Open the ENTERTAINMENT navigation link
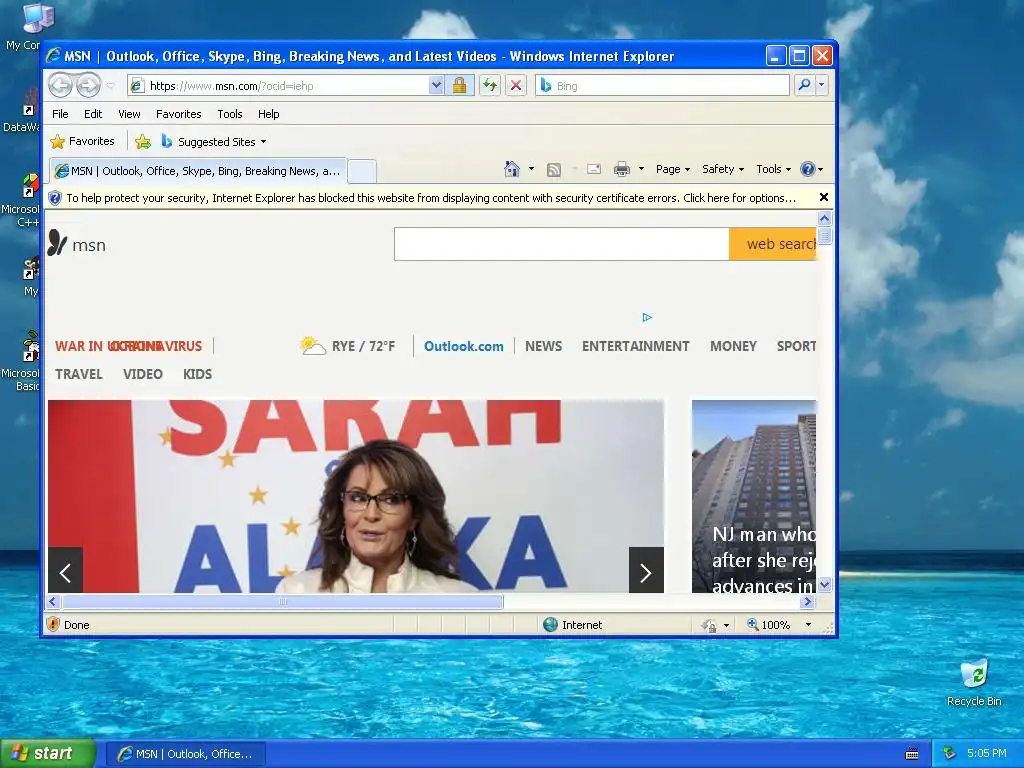Image resolution: width=1024 pixels, height=768 pixels. (x=635, y=346)
